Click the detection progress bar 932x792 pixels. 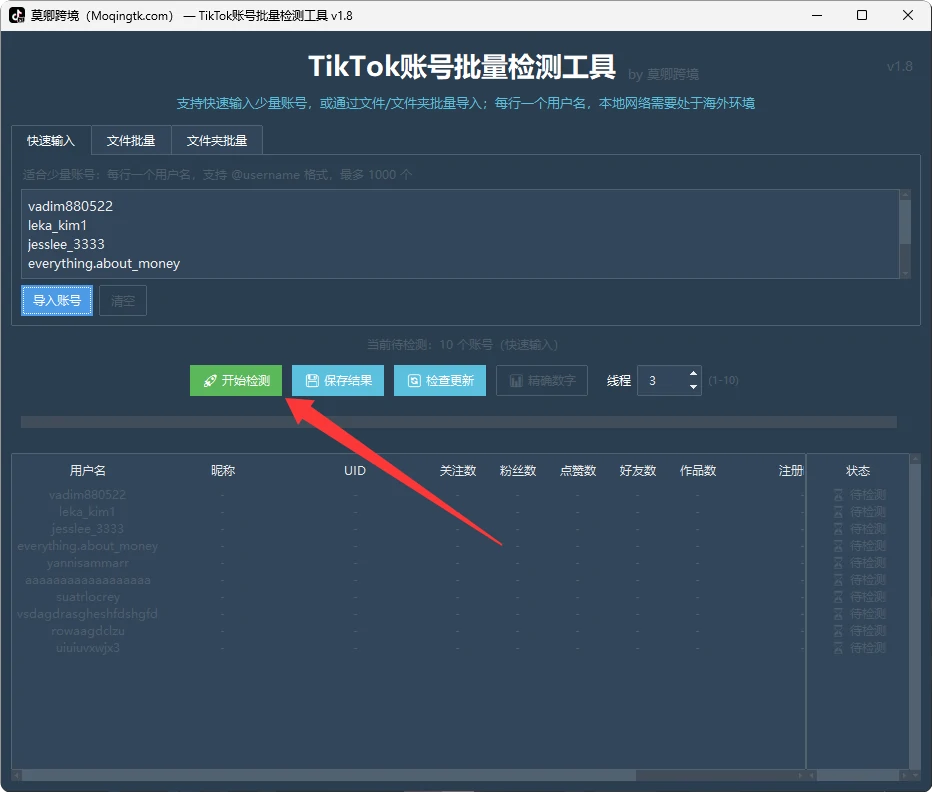(x=459, y=422)
